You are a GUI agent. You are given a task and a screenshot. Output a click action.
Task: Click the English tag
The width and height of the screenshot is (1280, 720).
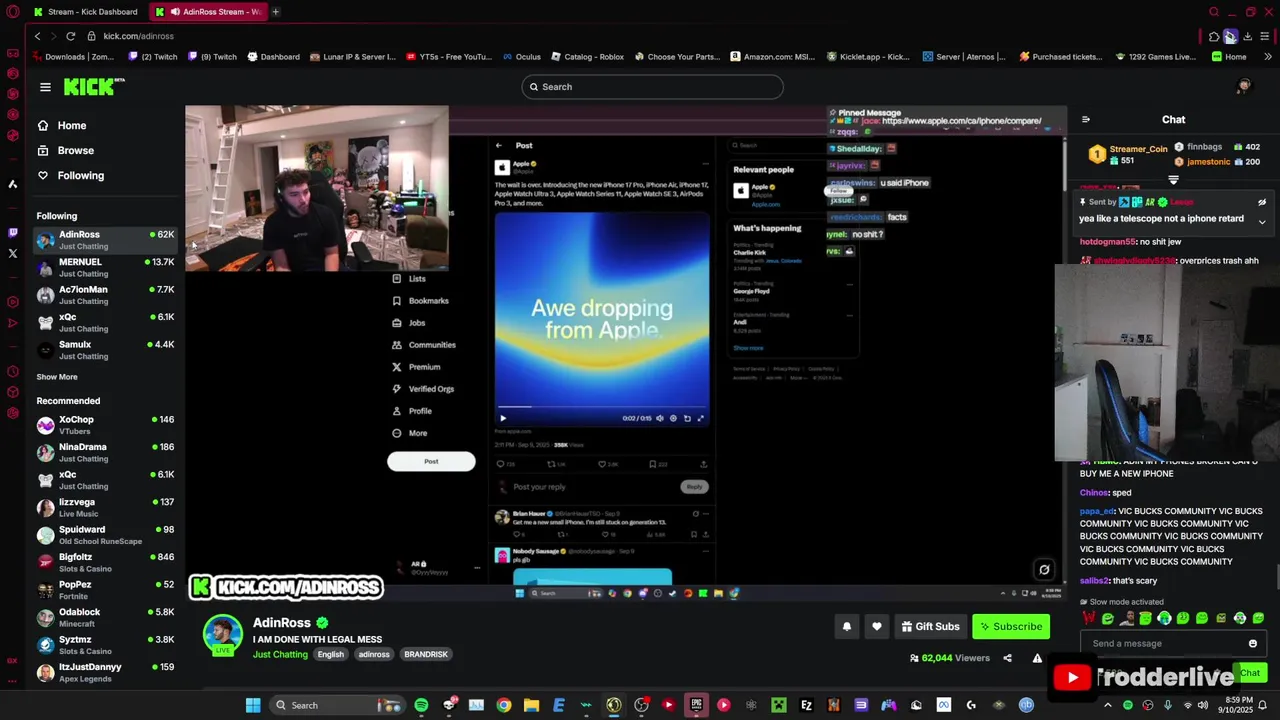(x=330, y=654)
